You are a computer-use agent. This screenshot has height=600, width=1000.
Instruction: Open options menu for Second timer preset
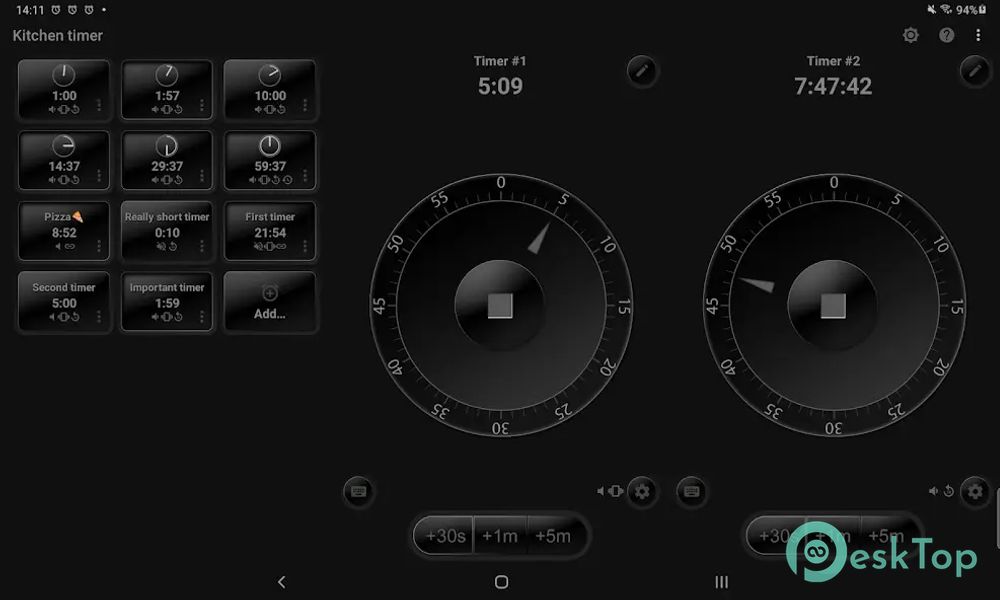point(99,316)
